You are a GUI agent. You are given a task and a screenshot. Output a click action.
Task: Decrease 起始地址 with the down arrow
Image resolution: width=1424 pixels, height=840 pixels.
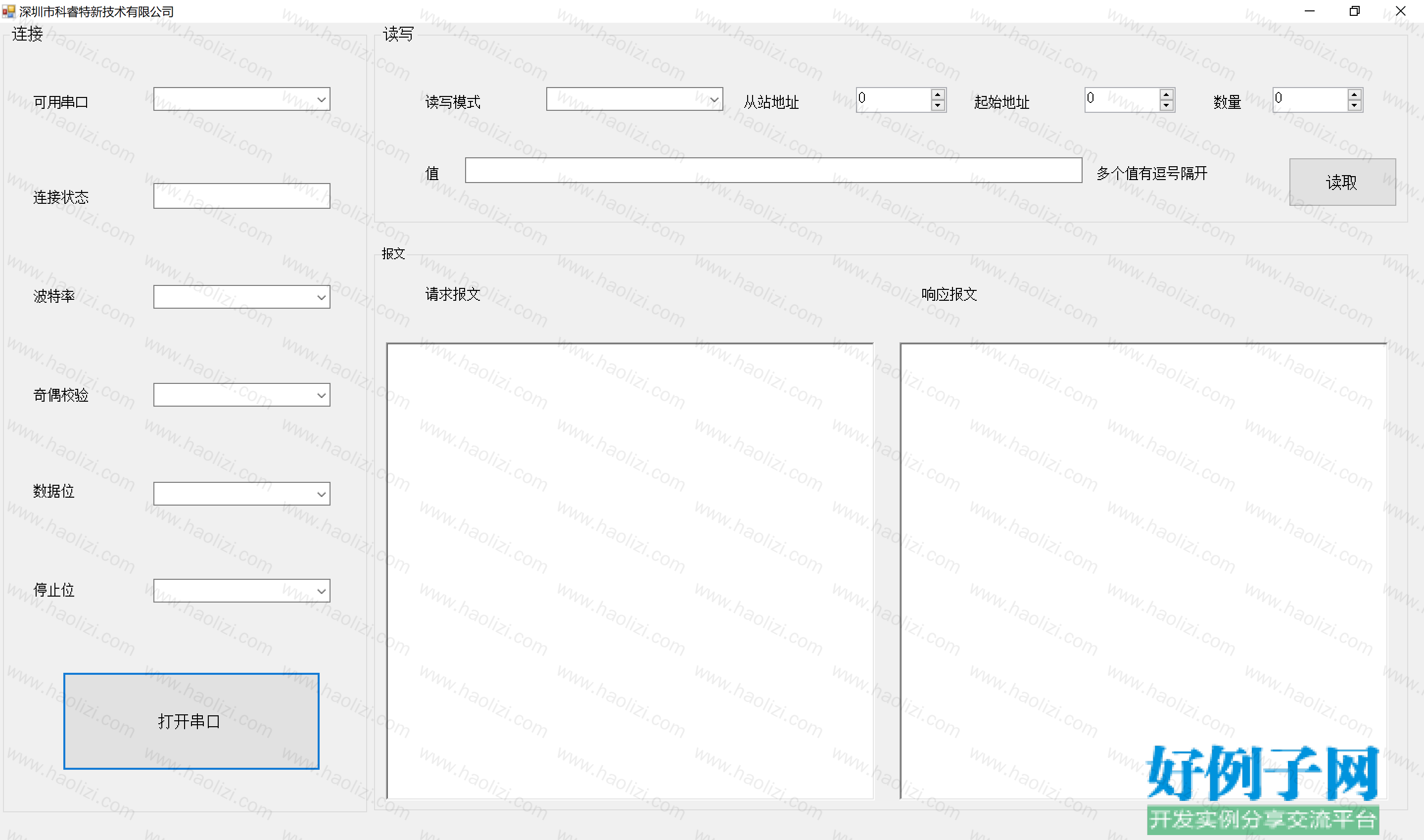(1167, 106)
